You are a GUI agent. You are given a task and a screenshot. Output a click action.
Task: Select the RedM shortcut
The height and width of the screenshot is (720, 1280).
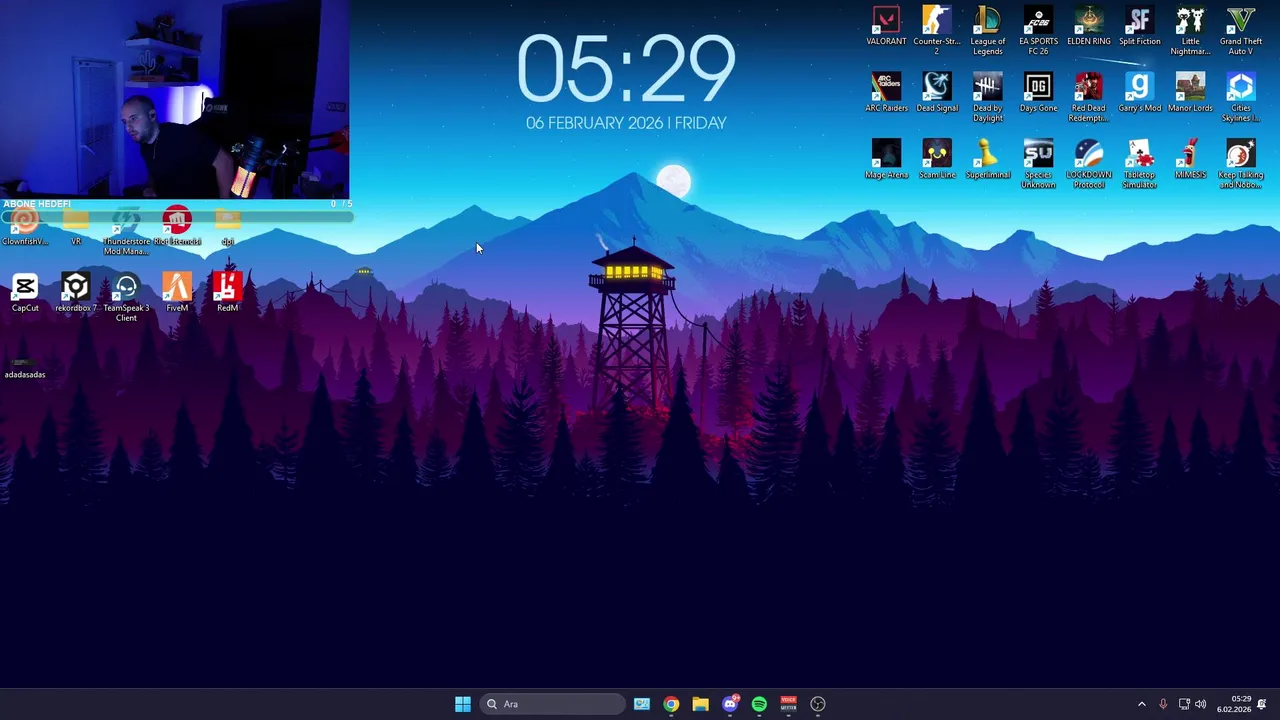(x=227, y=293)
